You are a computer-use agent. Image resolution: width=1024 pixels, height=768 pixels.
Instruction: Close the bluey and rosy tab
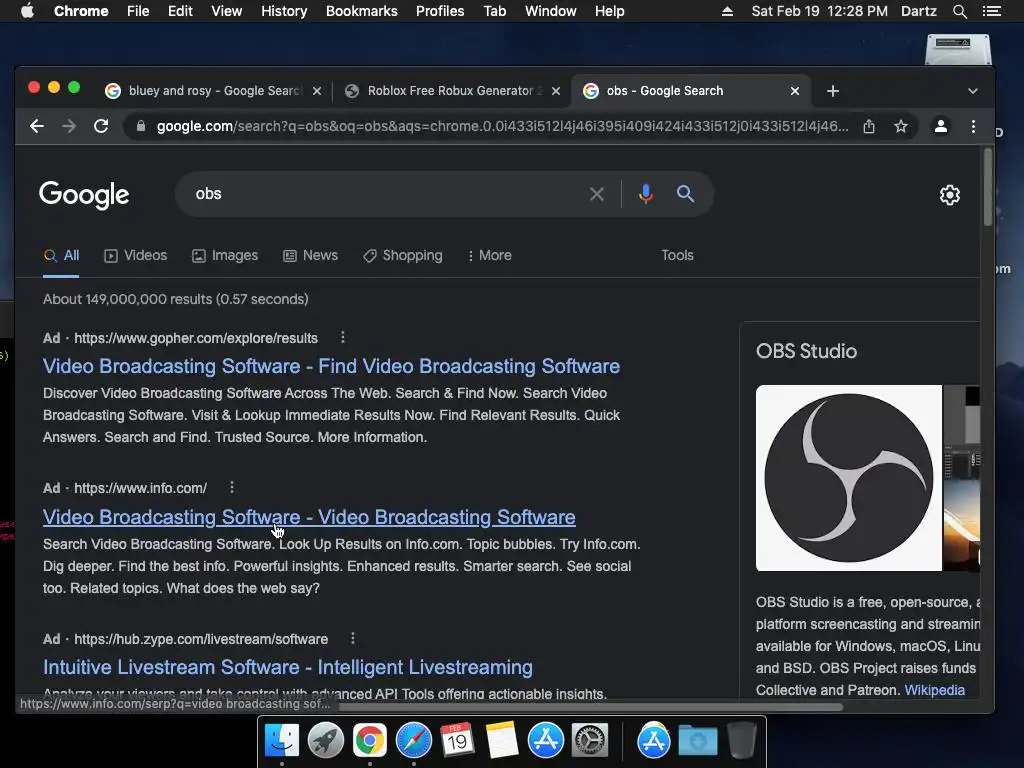tap(317, 91)
